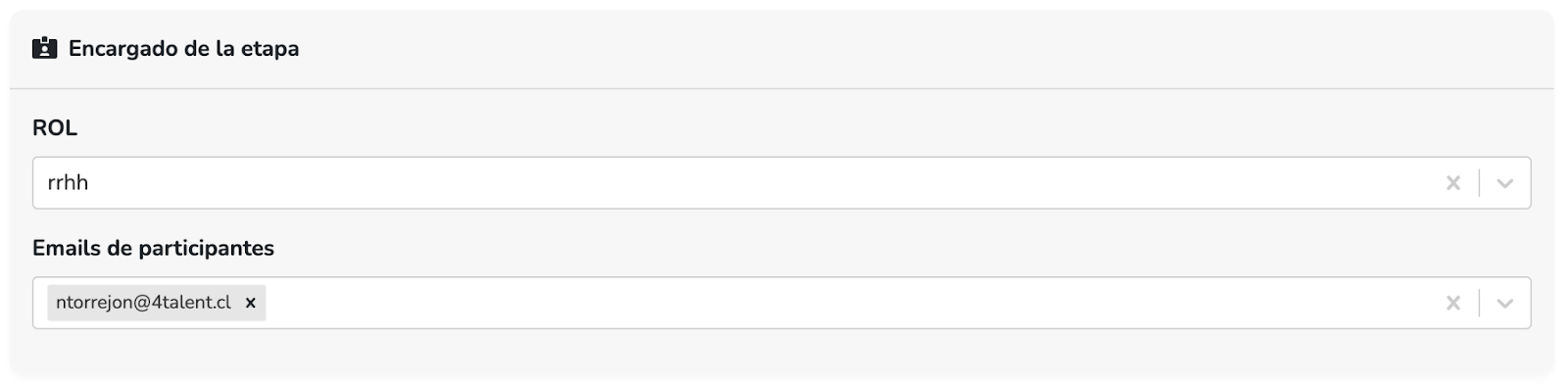Remove the ntorrejon@4talent.cl email chip

tap(251, 303)
